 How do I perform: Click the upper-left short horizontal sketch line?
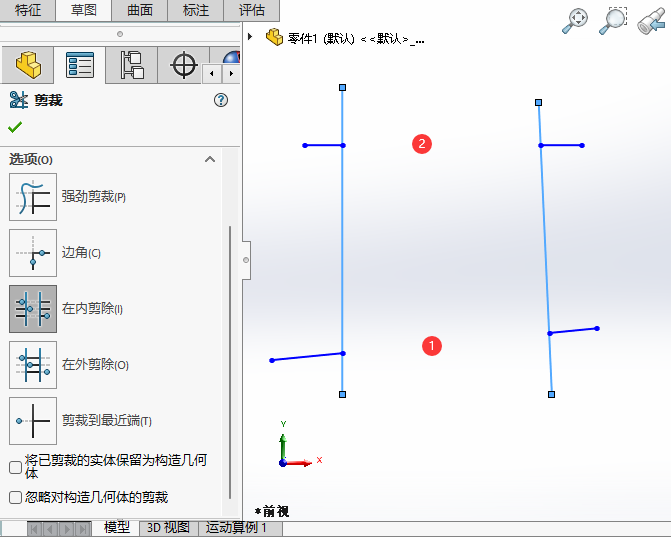pos(324,145)
